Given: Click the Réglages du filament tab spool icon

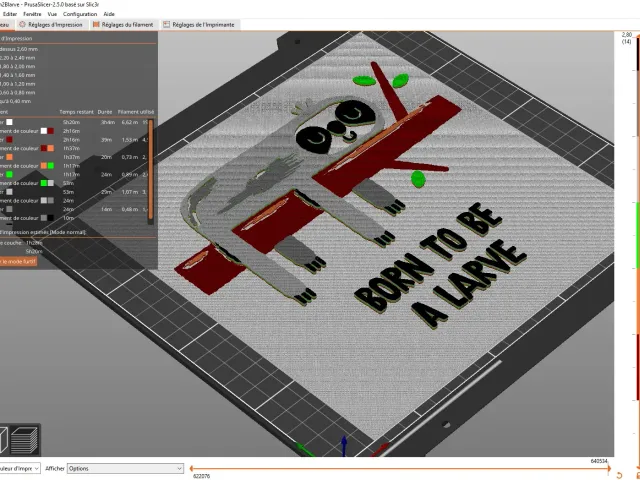Looking at the screenshot, I should tap(96, 24).
